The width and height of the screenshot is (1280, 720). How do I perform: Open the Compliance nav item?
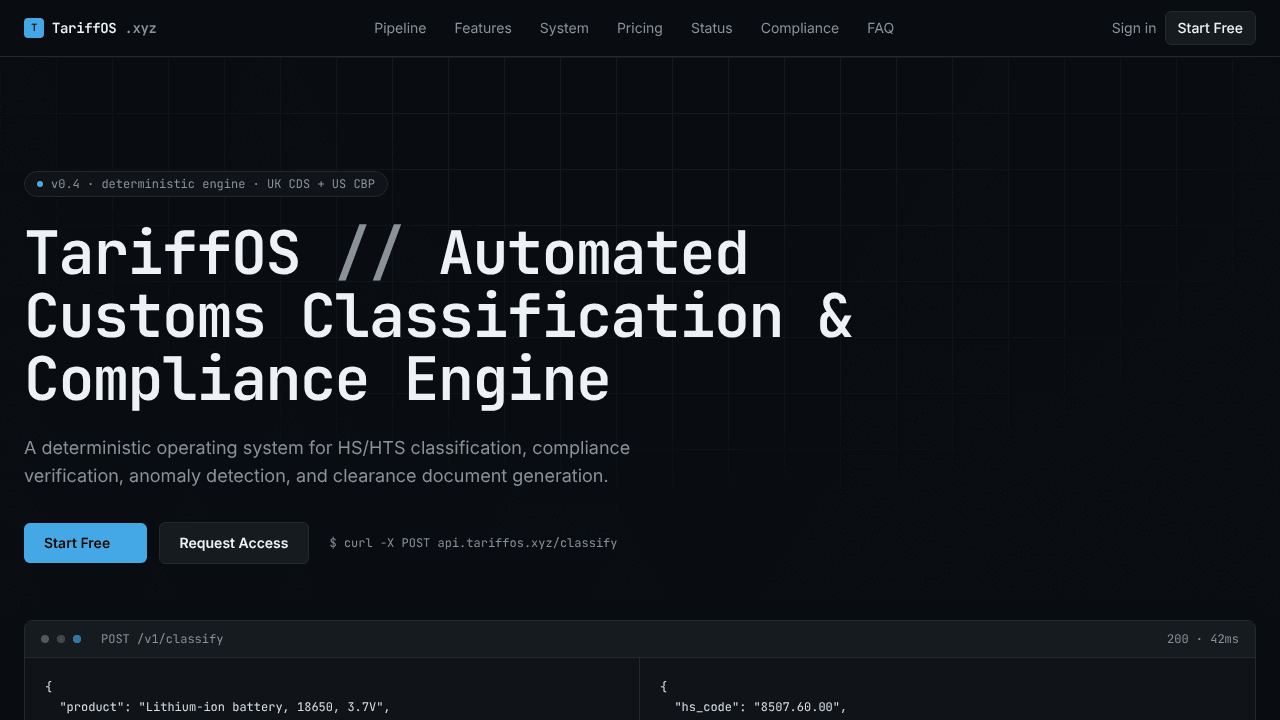point(800,28)
